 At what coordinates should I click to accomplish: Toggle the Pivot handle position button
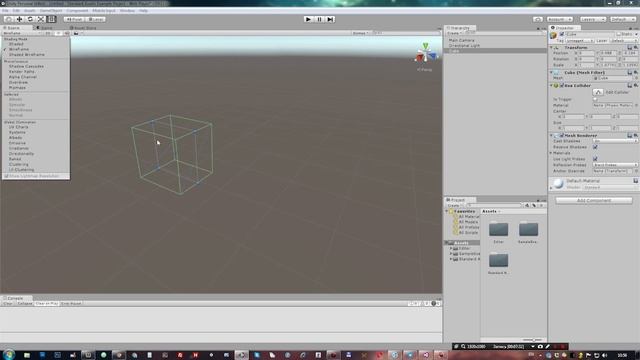click(x=74, y=19)
